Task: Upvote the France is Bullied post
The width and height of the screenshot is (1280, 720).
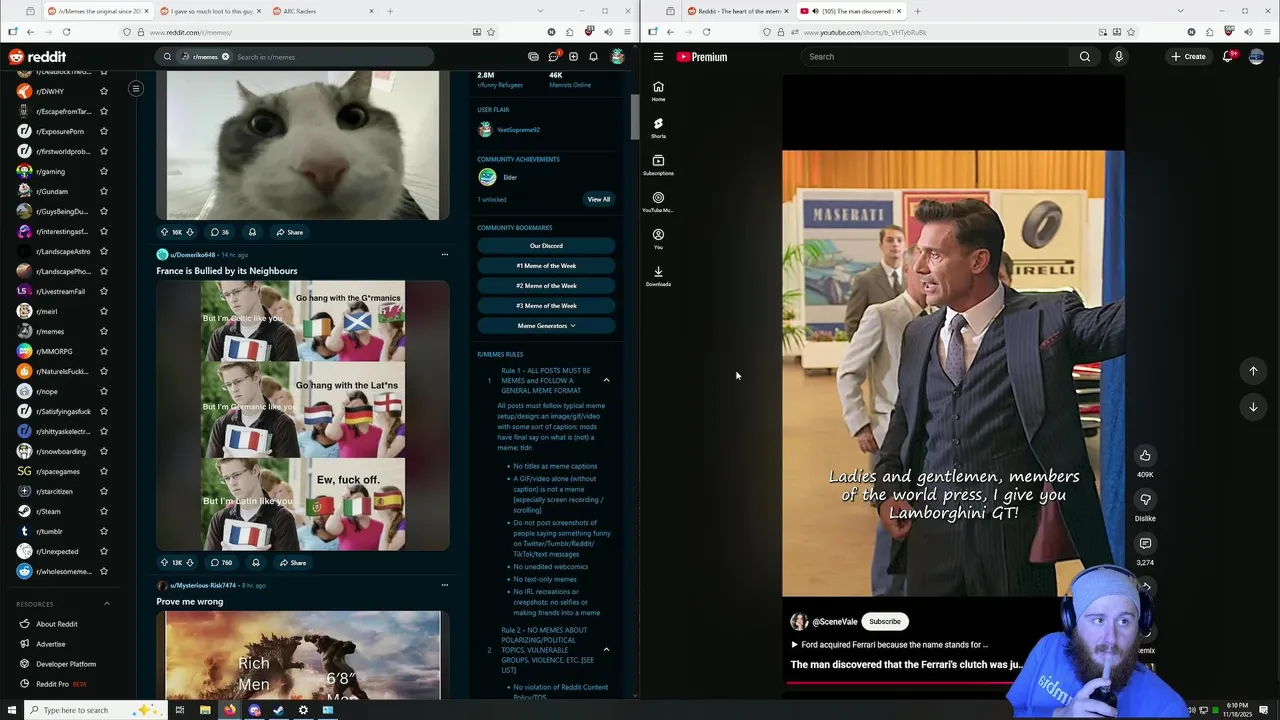Action: (x=165, y=563)
